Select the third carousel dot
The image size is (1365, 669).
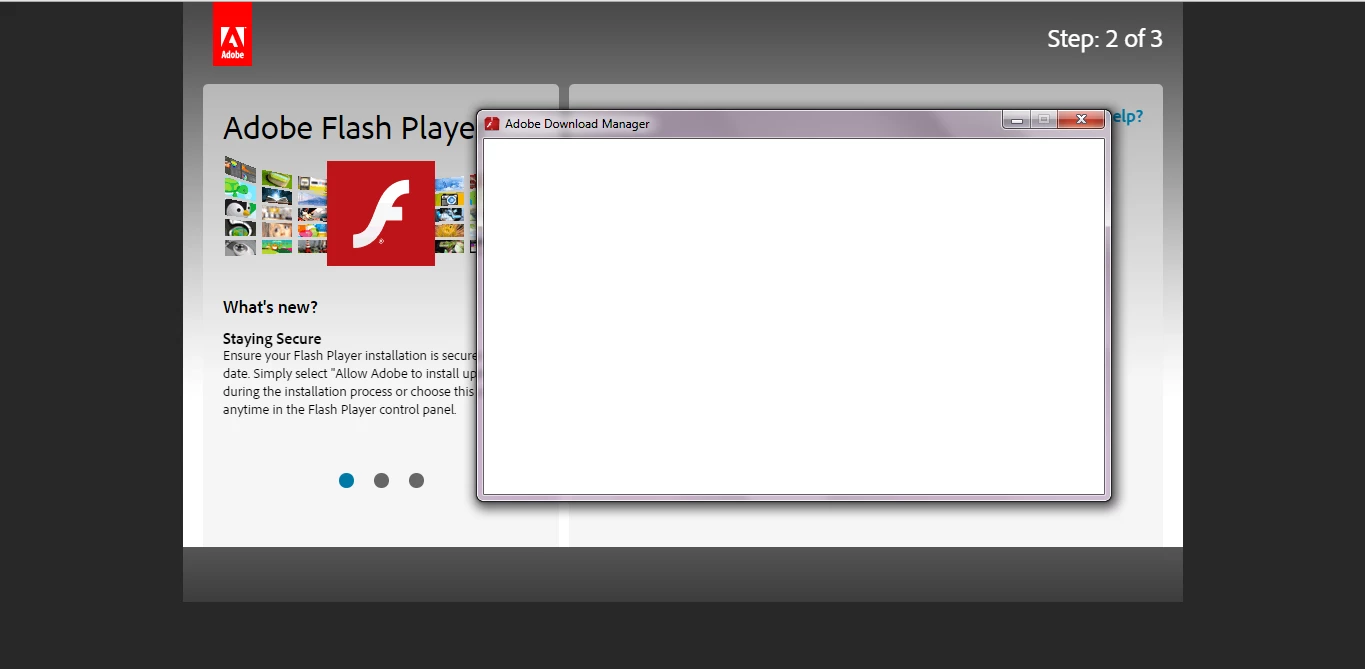[416, 480]
